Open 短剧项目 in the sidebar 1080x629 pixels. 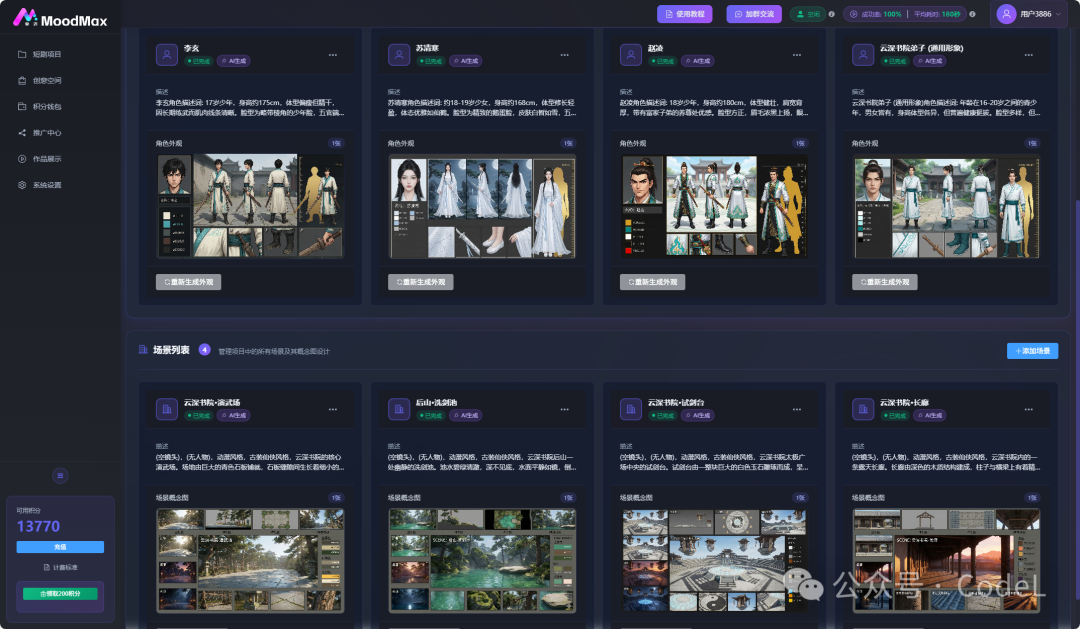tap(47, 54)
